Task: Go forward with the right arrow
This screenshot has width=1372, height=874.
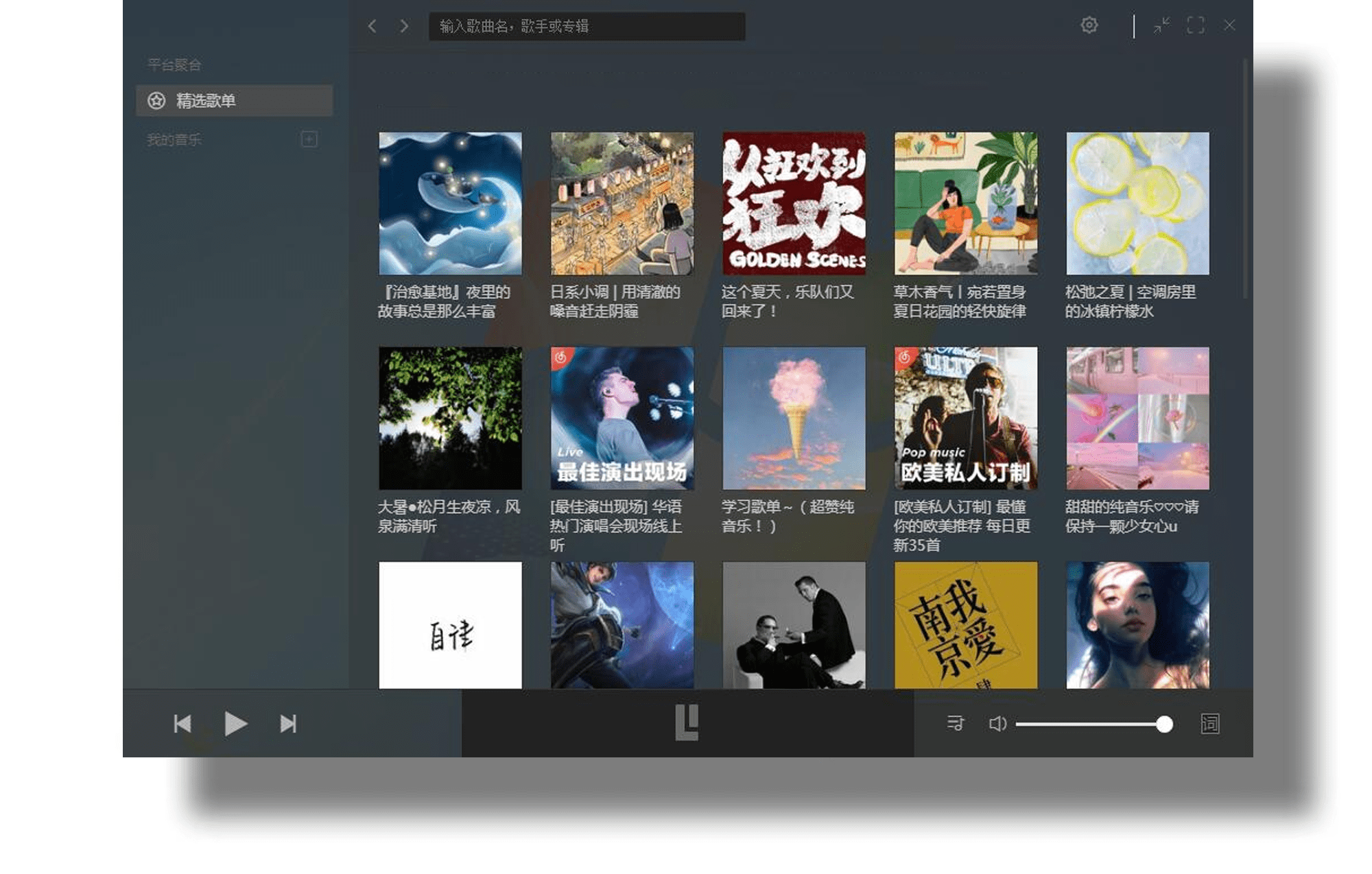Action: (404, 26)
